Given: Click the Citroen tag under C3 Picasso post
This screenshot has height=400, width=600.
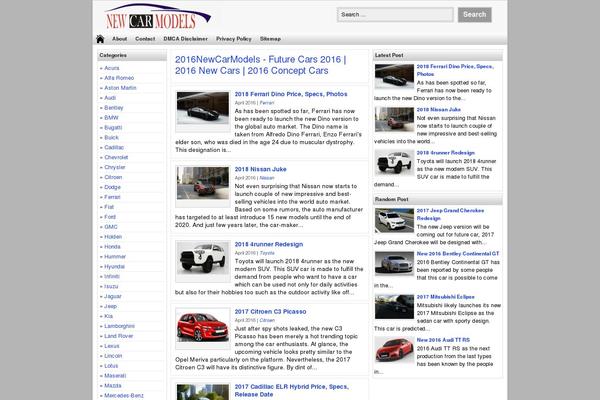Looking at the screenshot, I should tap(267, 320).
